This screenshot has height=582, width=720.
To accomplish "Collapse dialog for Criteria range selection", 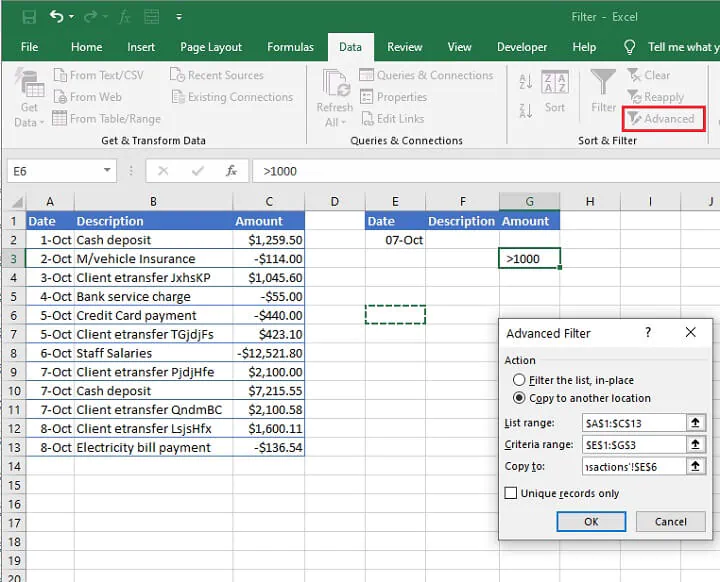I will pyautogui.click(x=695, y=444).
